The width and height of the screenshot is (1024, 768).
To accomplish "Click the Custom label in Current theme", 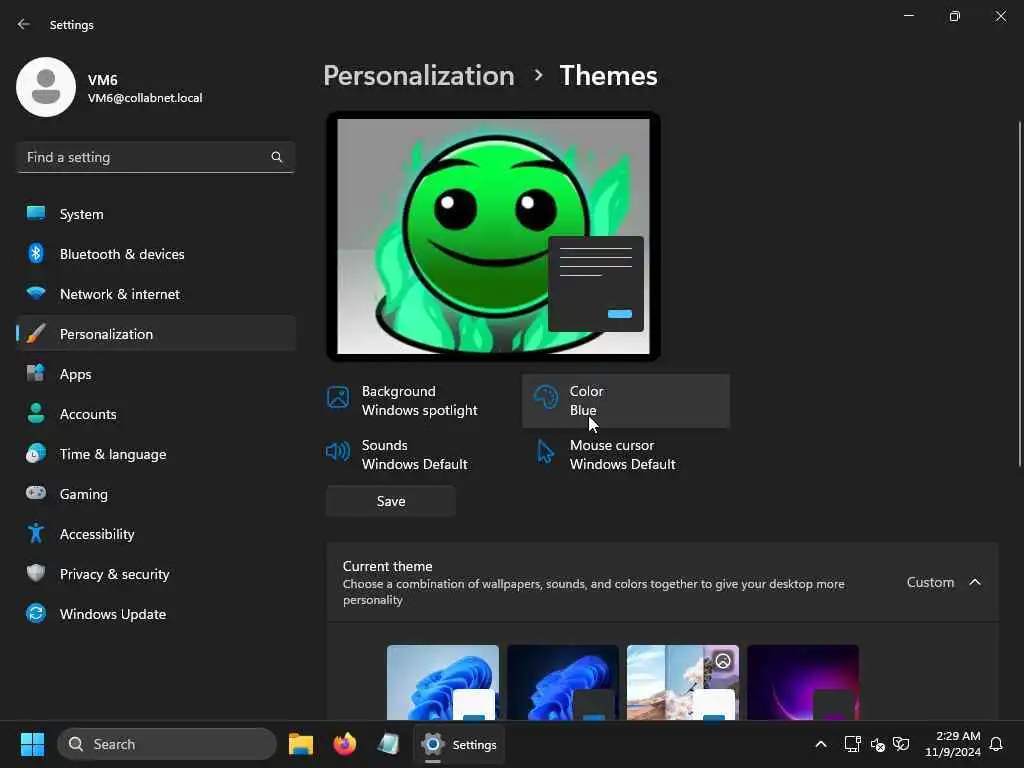I will [x=930, y=582].
